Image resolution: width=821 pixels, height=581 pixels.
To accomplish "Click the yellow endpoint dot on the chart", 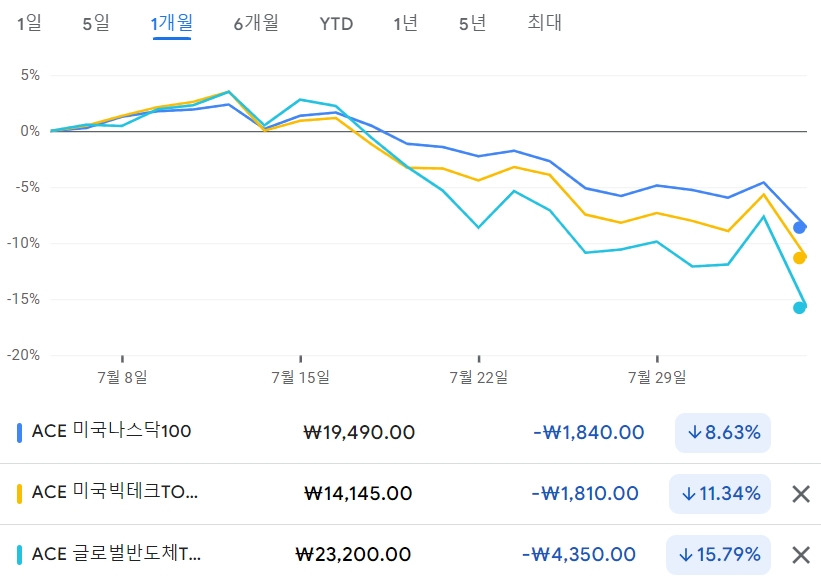I will click(798, 257).
